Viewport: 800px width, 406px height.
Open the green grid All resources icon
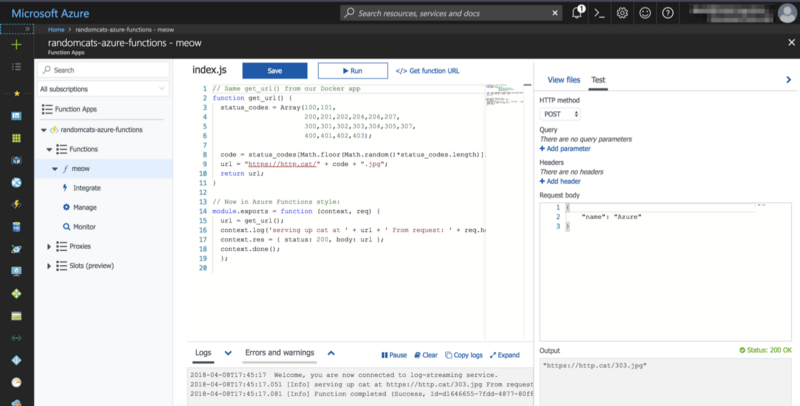point(16,138)
